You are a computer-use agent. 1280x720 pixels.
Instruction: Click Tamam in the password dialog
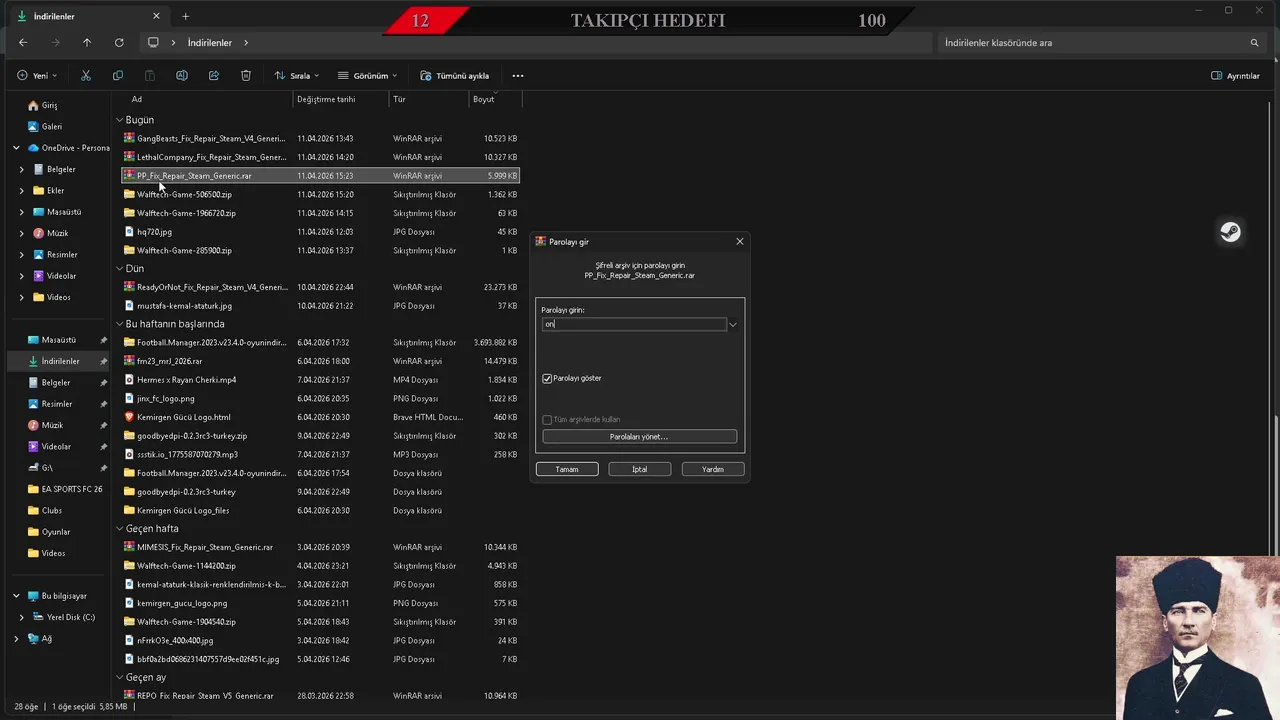567,469
